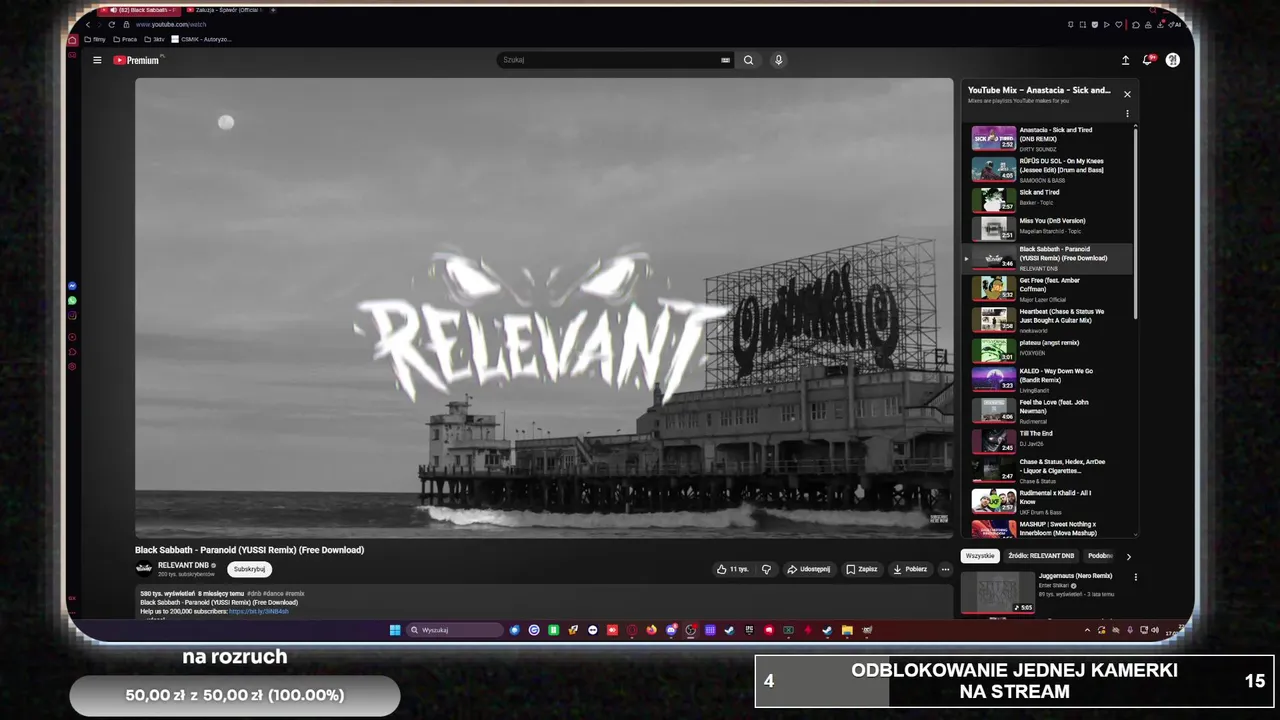Open the Praca bookmarks folder
1280x720 pixels.
point(125,40)
